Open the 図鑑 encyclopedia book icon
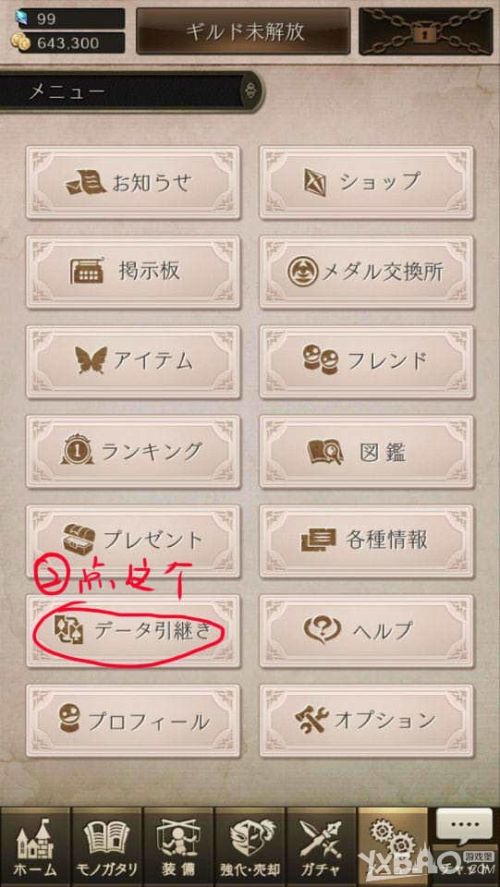Screen dimensions: 500x887 [325, 451]
